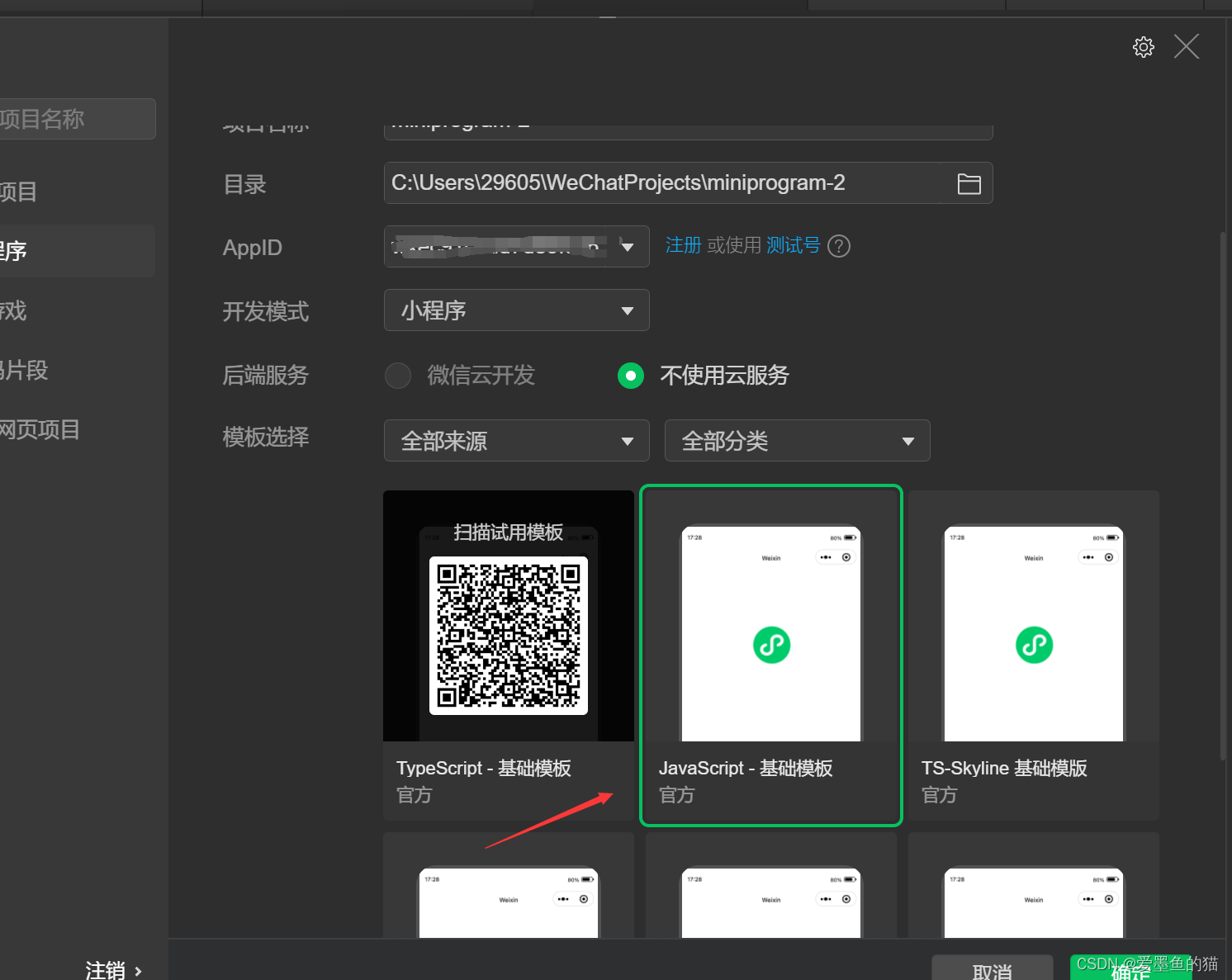Click the 后端服务 label

tap(266, 376)
